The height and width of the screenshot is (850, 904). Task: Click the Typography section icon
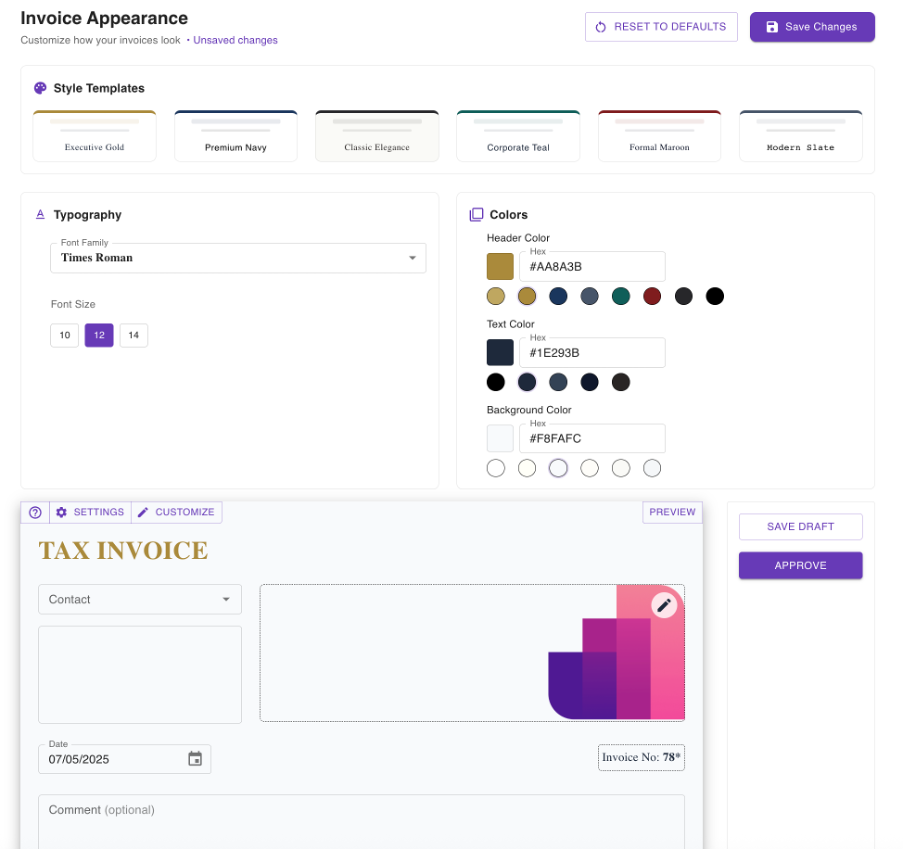[40, 215]
